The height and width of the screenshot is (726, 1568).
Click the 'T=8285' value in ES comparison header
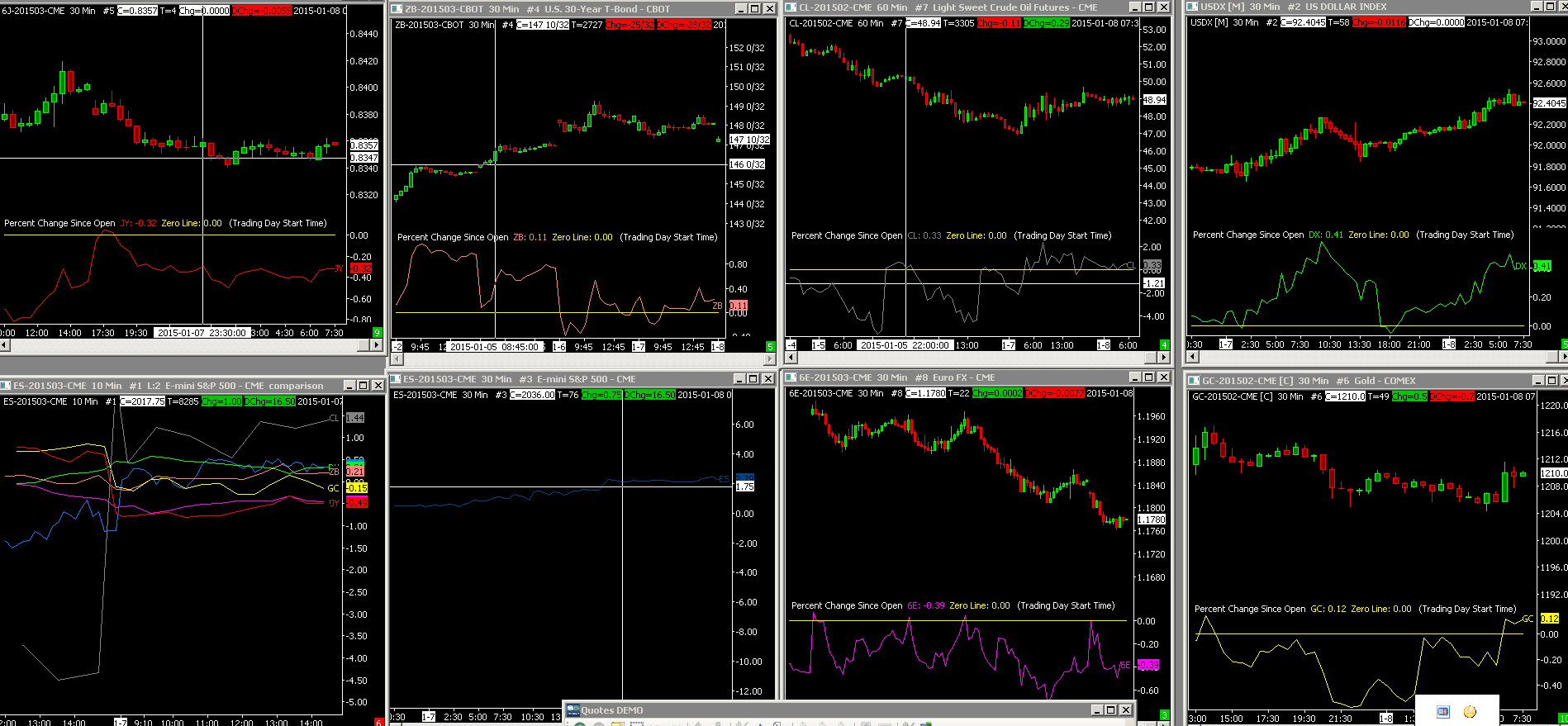pos(183,401)
